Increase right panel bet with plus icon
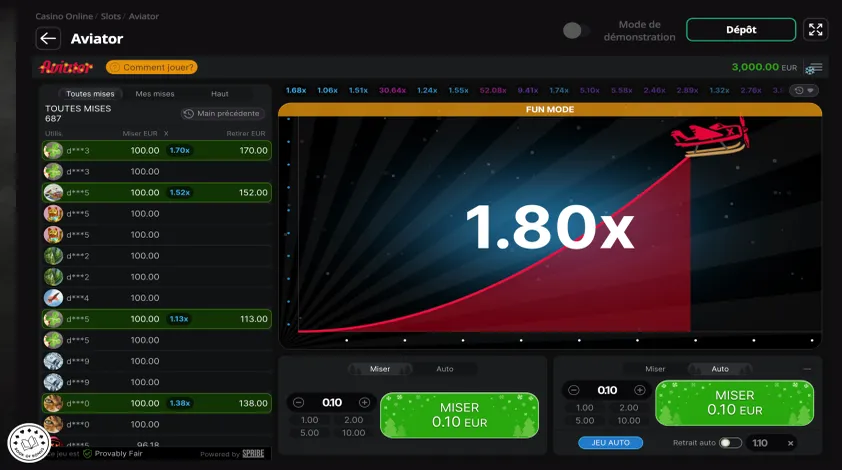The height and width of the screenshot is (470, 842). tap(640, 390)
